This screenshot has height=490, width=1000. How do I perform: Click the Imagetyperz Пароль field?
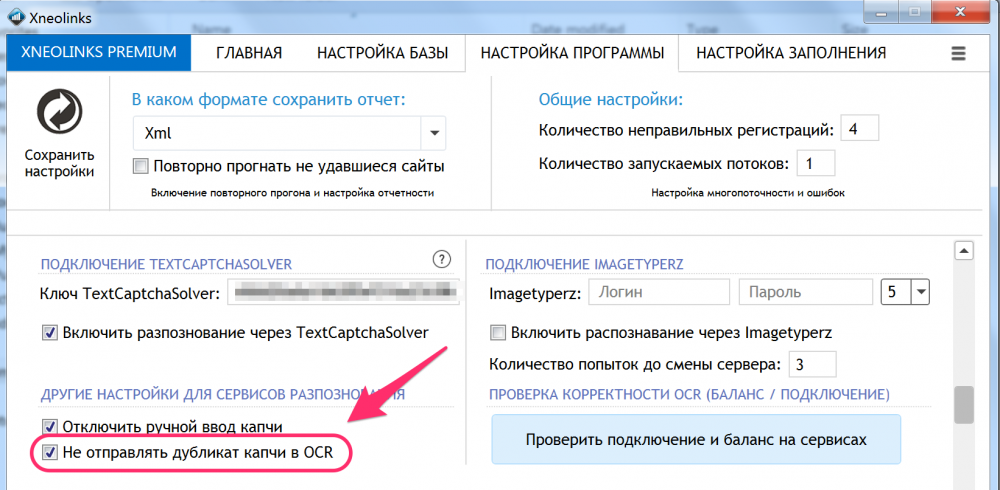[805, 293]
